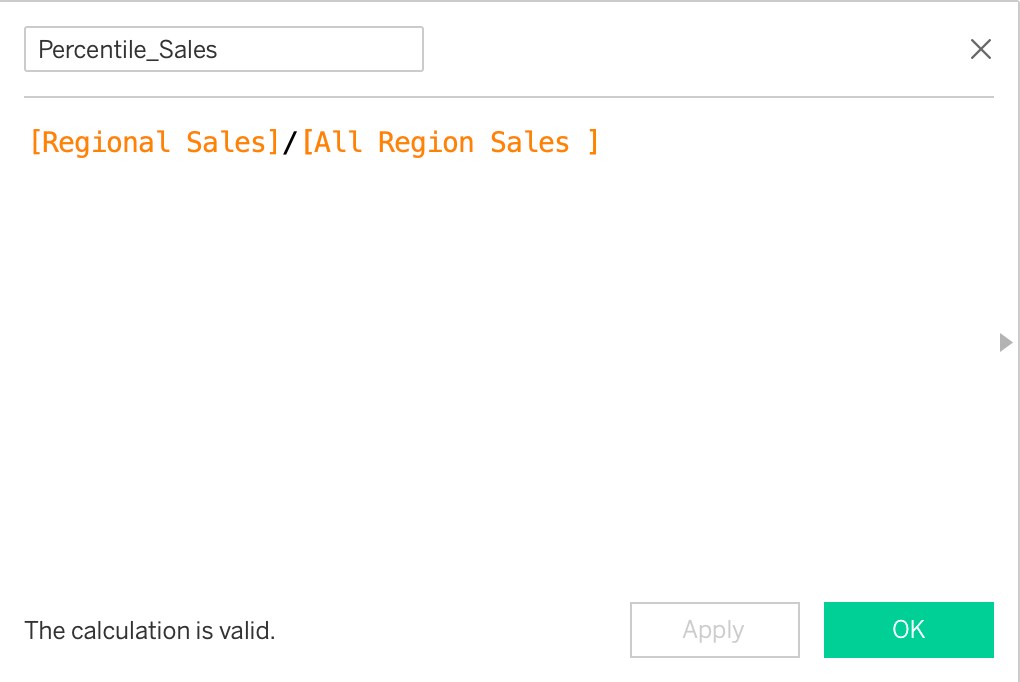Click closing bracket after All Region Sales
The image size is (1020, 682).
point(593,143)
